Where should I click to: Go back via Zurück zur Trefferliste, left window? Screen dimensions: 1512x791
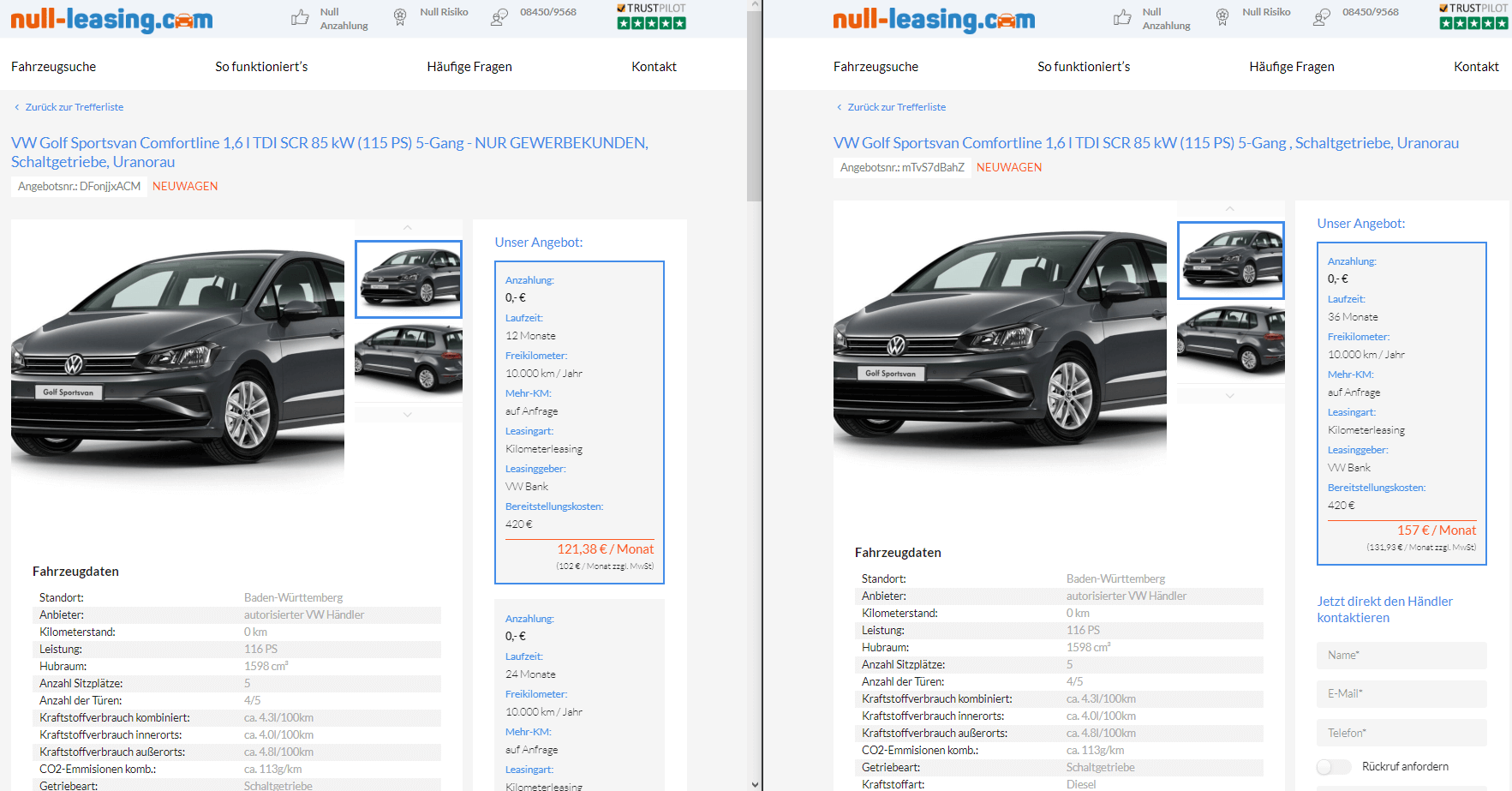pyautogui.click(x=69, y=107)
